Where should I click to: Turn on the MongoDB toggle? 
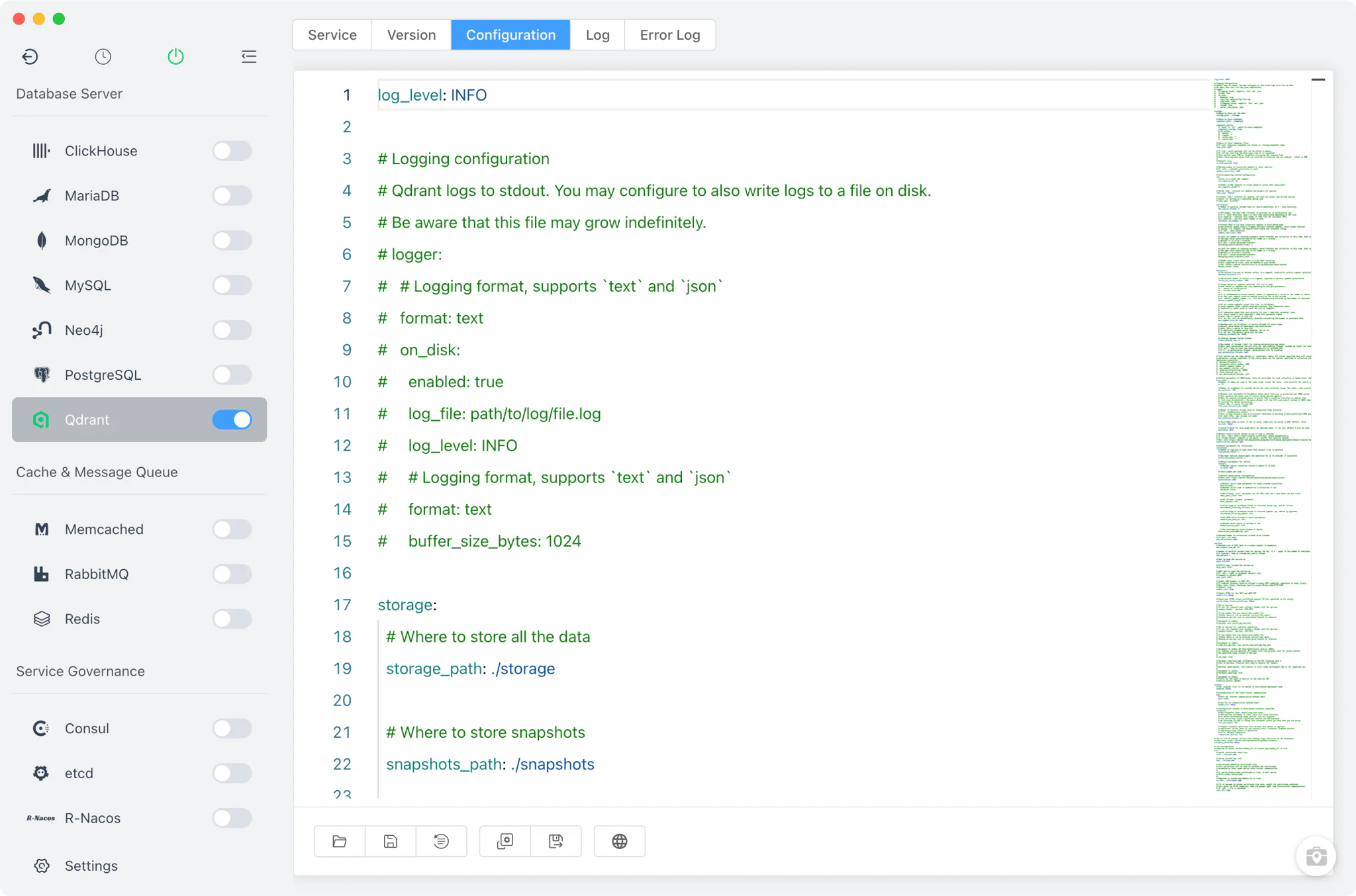[232, 241]
